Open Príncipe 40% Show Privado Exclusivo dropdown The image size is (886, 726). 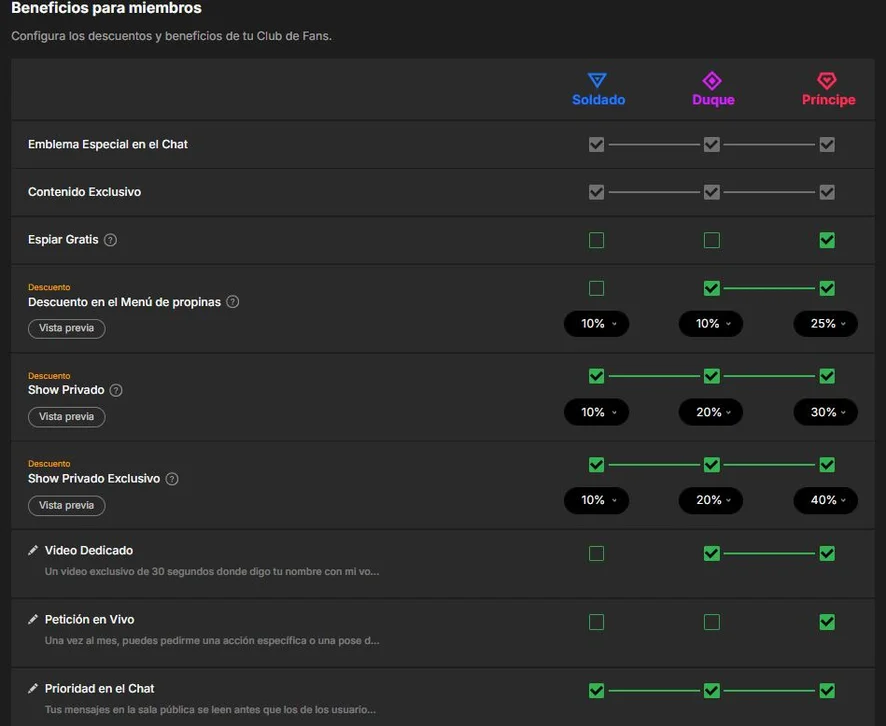(826, 500)
